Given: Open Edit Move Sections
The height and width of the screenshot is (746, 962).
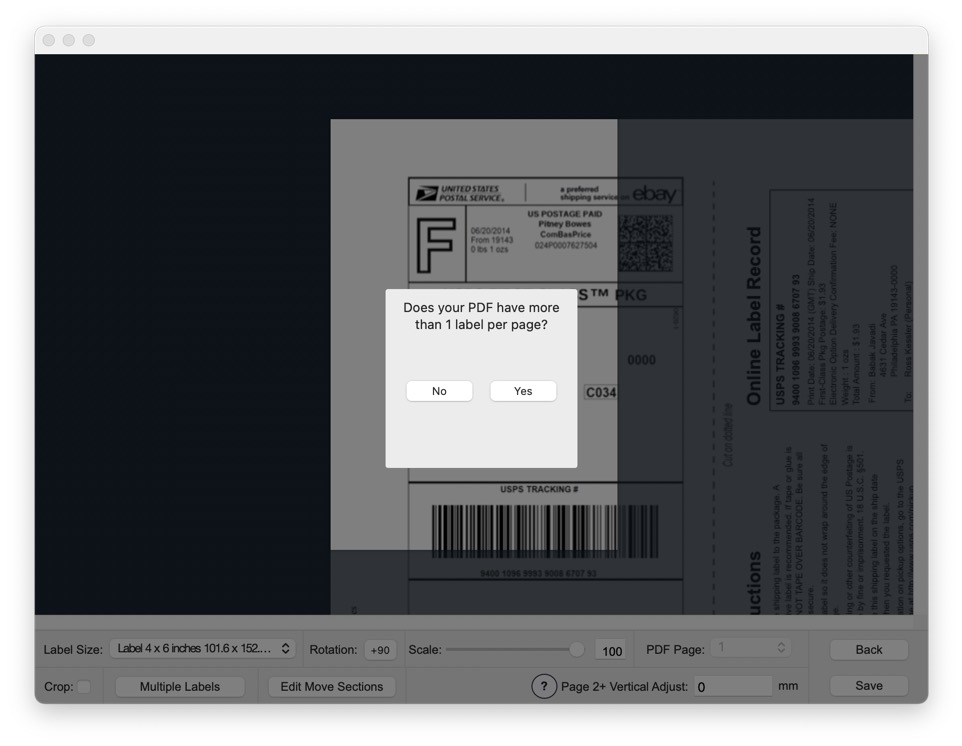Looking at the screenshot, I should pyautogui.click(x=331, y=686).
